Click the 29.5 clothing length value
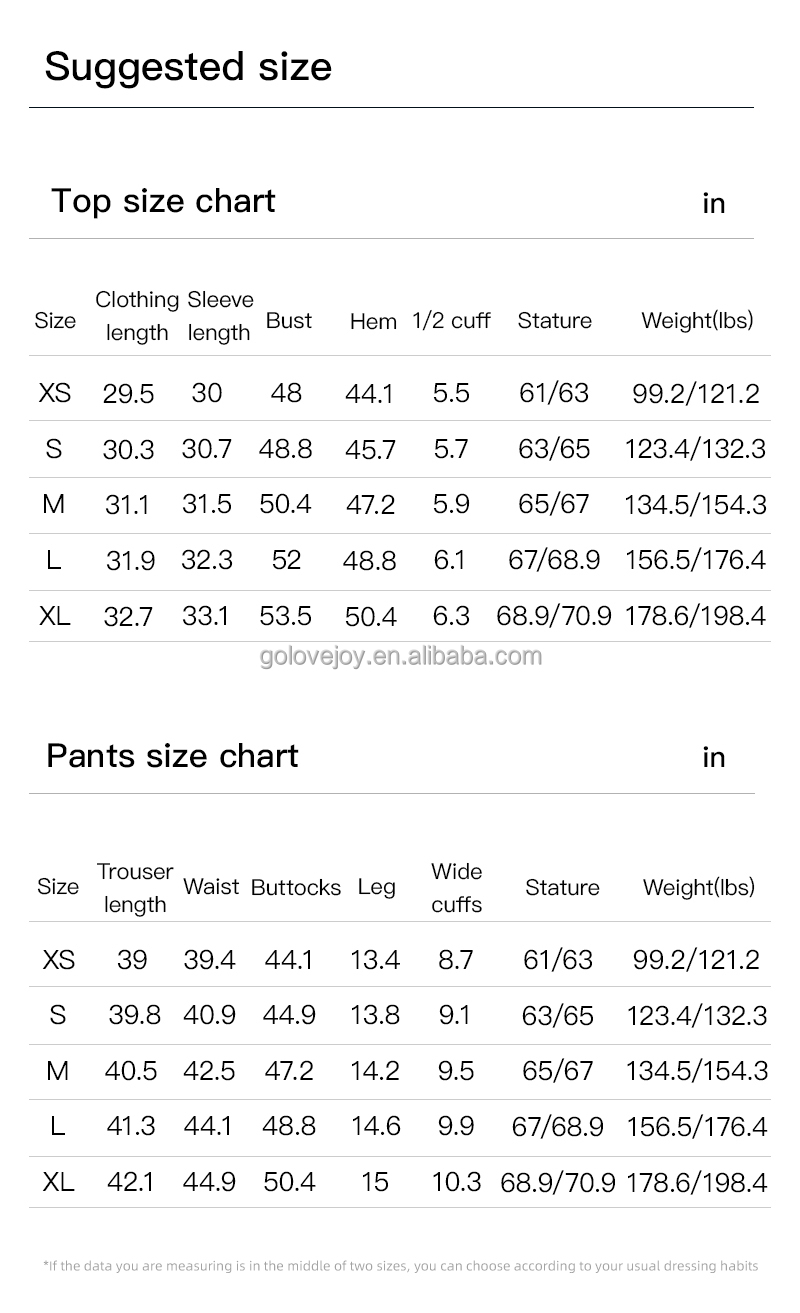800x1313 pixels. [x=128, y=393]
